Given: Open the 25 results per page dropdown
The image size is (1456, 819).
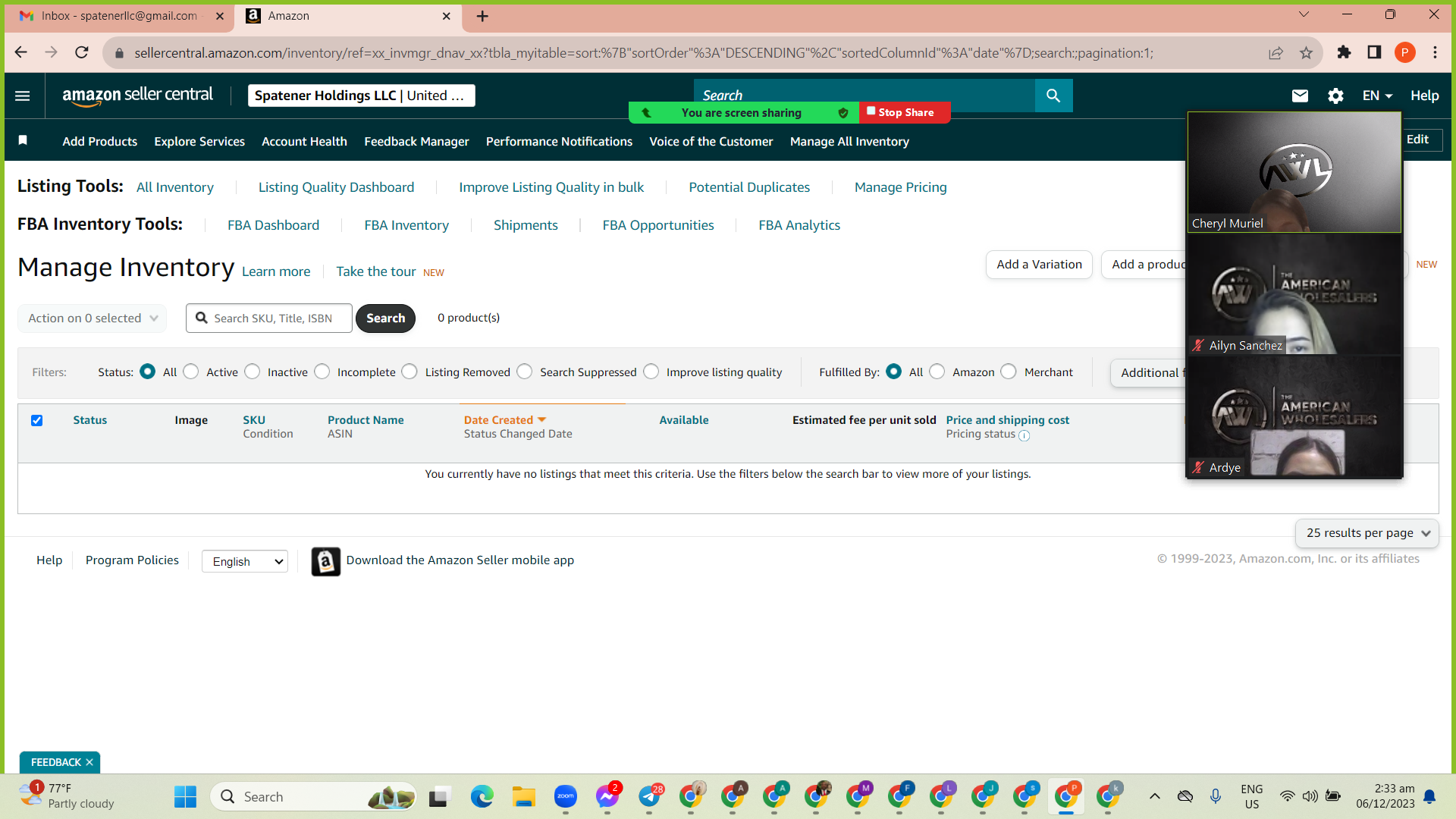Looking at the screenshot, I should coord(1367,533).
